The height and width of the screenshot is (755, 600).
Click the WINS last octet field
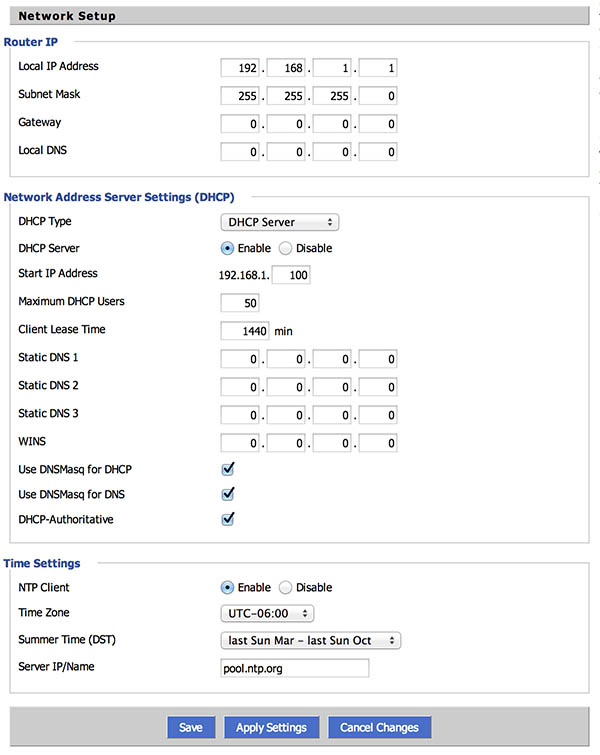click(378, 443)
